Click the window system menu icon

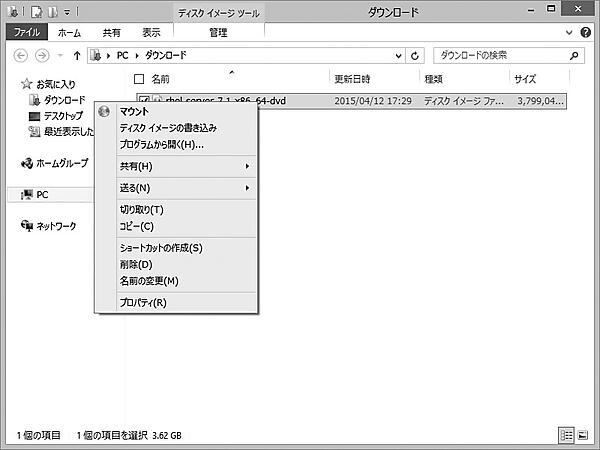pyautogui.click(x=13, y=11)
